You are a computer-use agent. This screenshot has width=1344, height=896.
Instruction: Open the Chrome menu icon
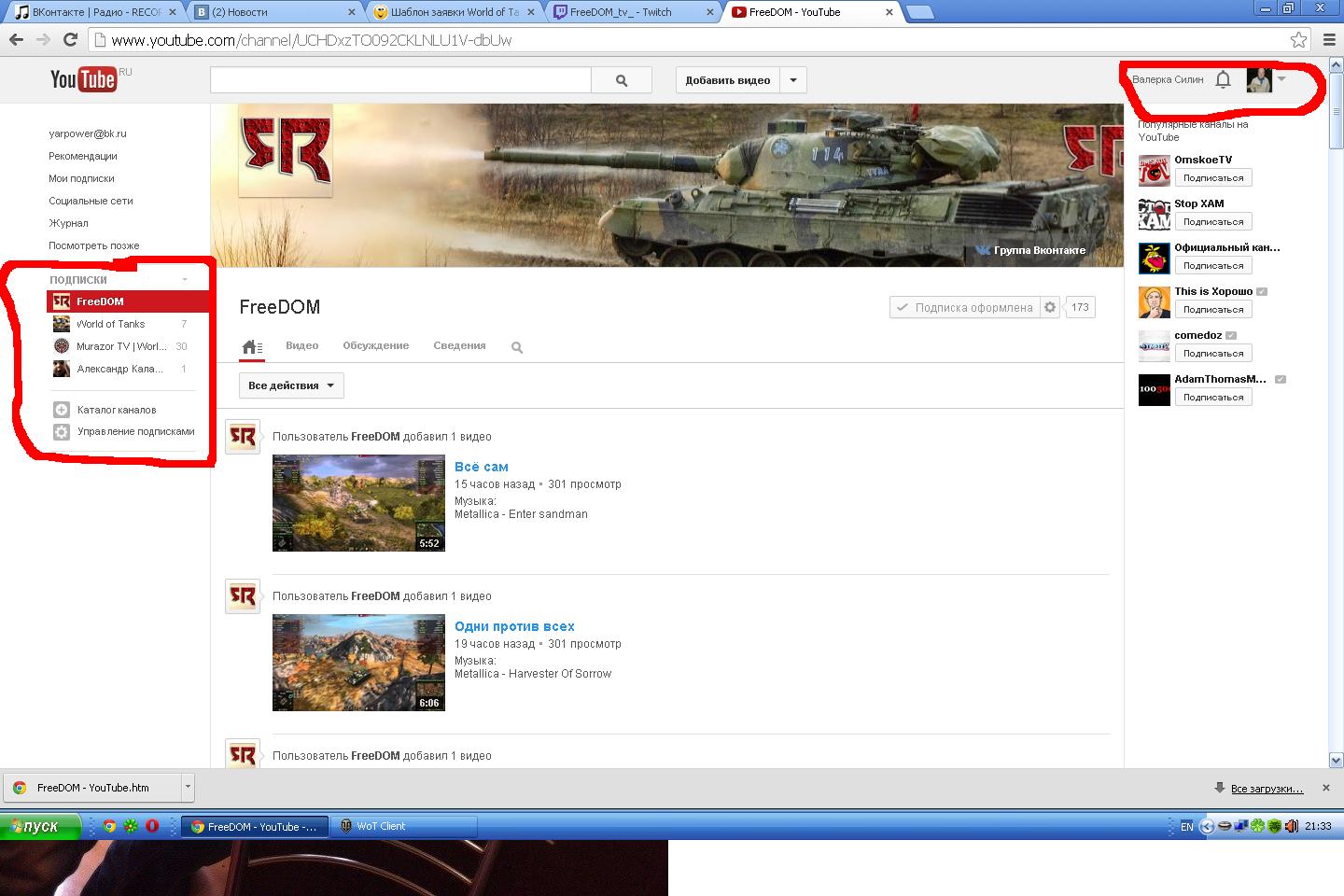(x=1329, y=40)
